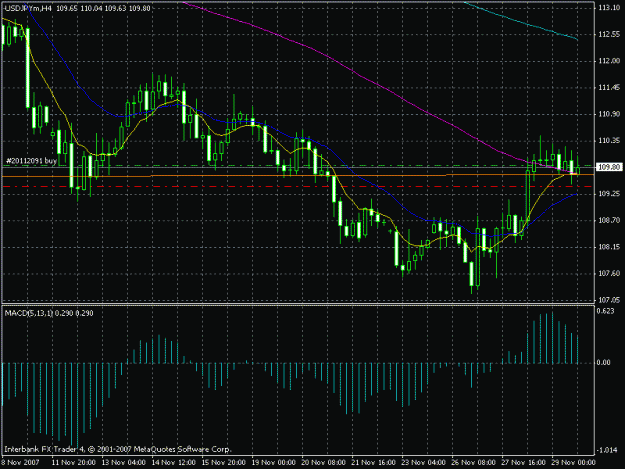The height and width of the screenshot is (469, 625).
Task: Click the 20 Nov 08:00 time label
Action: [x=324, y=463]
